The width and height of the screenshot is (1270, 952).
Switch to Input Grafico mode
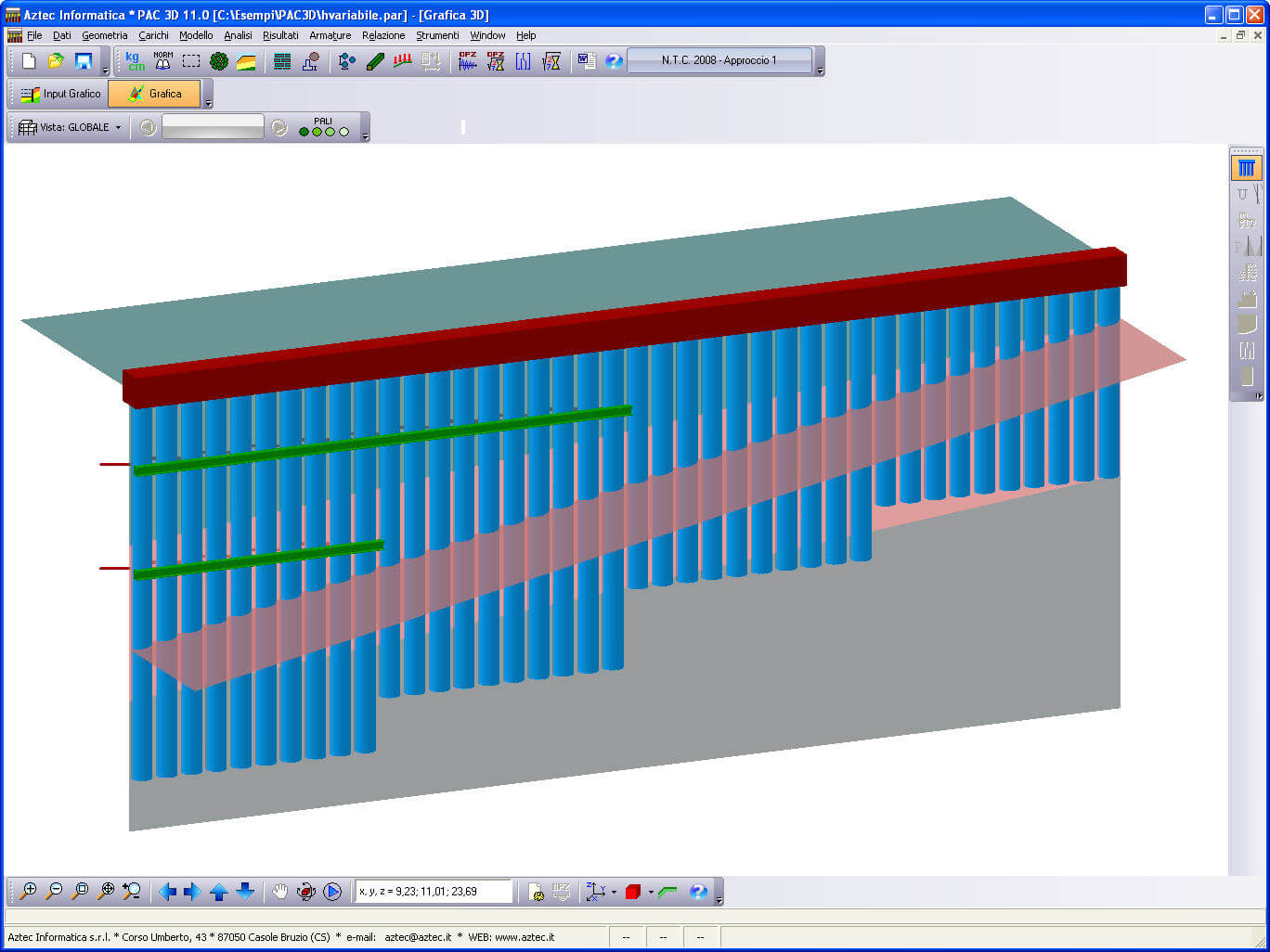pos(60,94)
